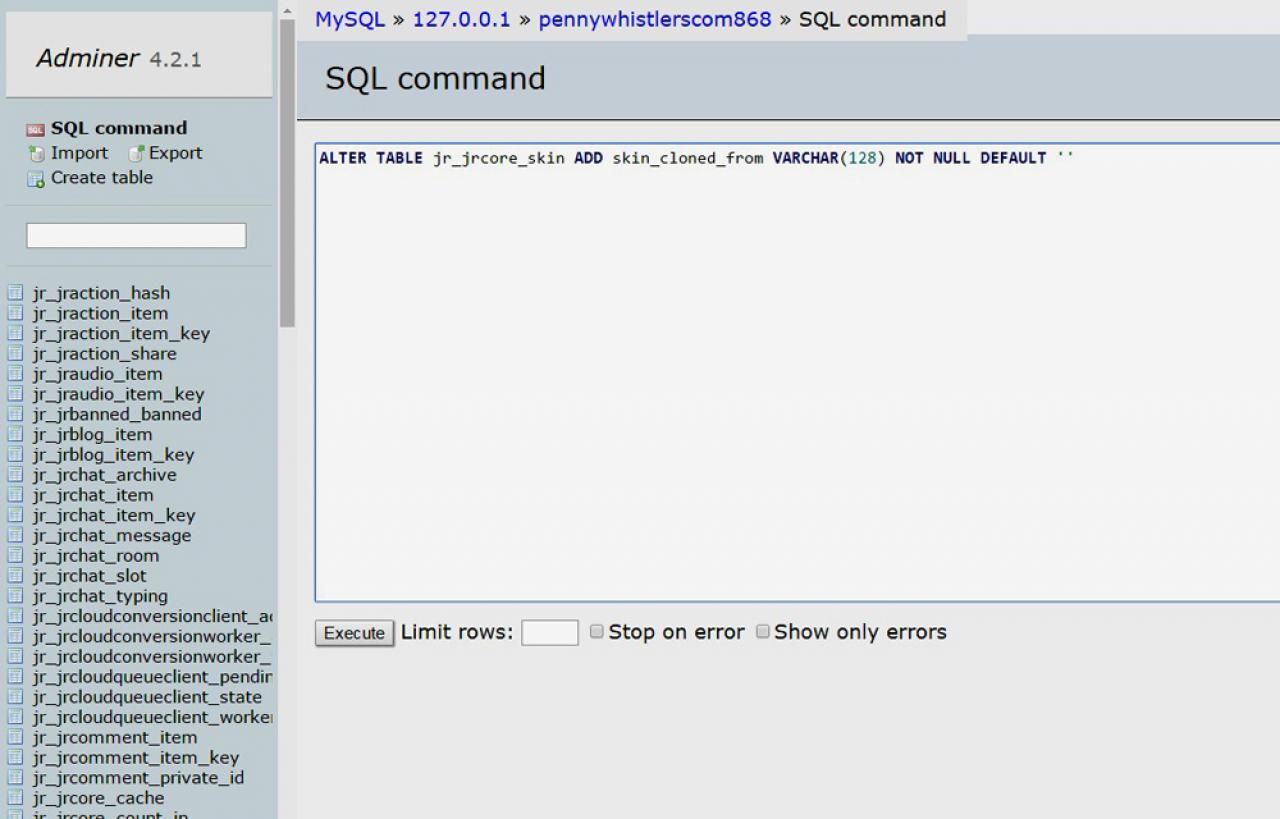This screenshot has width=1280, height=819.
Task: Select table icon beside jr_jrchat_item_key
Action: [15, 515]
